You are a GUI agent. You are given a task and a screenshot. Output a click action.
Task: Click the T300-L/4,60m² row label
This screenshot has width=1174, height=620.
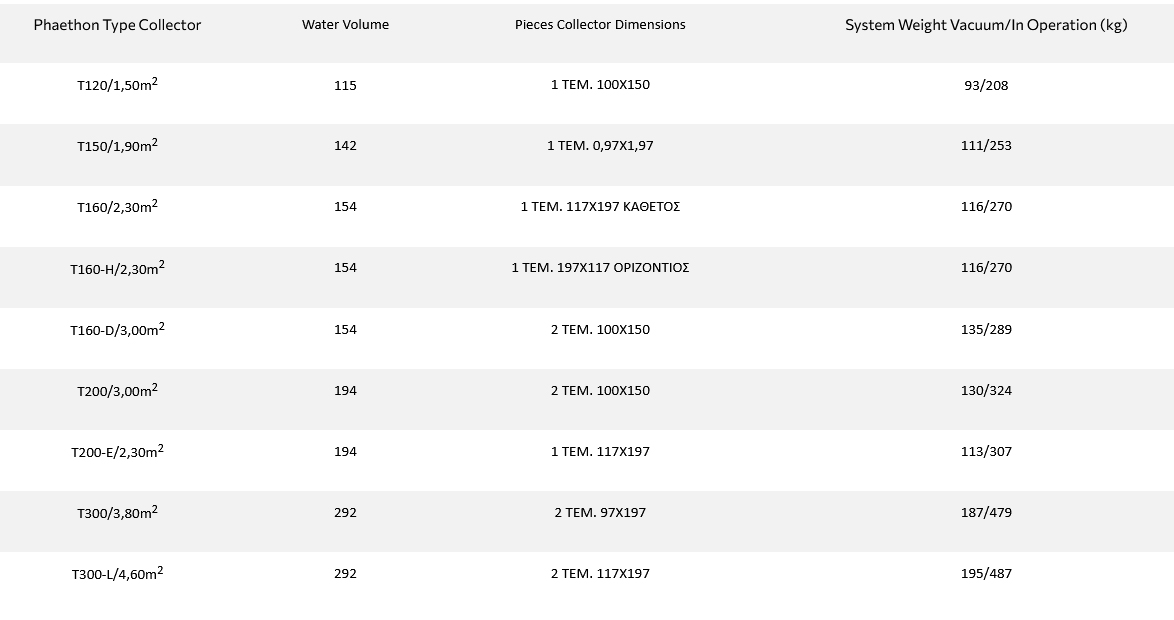(117, 574)
